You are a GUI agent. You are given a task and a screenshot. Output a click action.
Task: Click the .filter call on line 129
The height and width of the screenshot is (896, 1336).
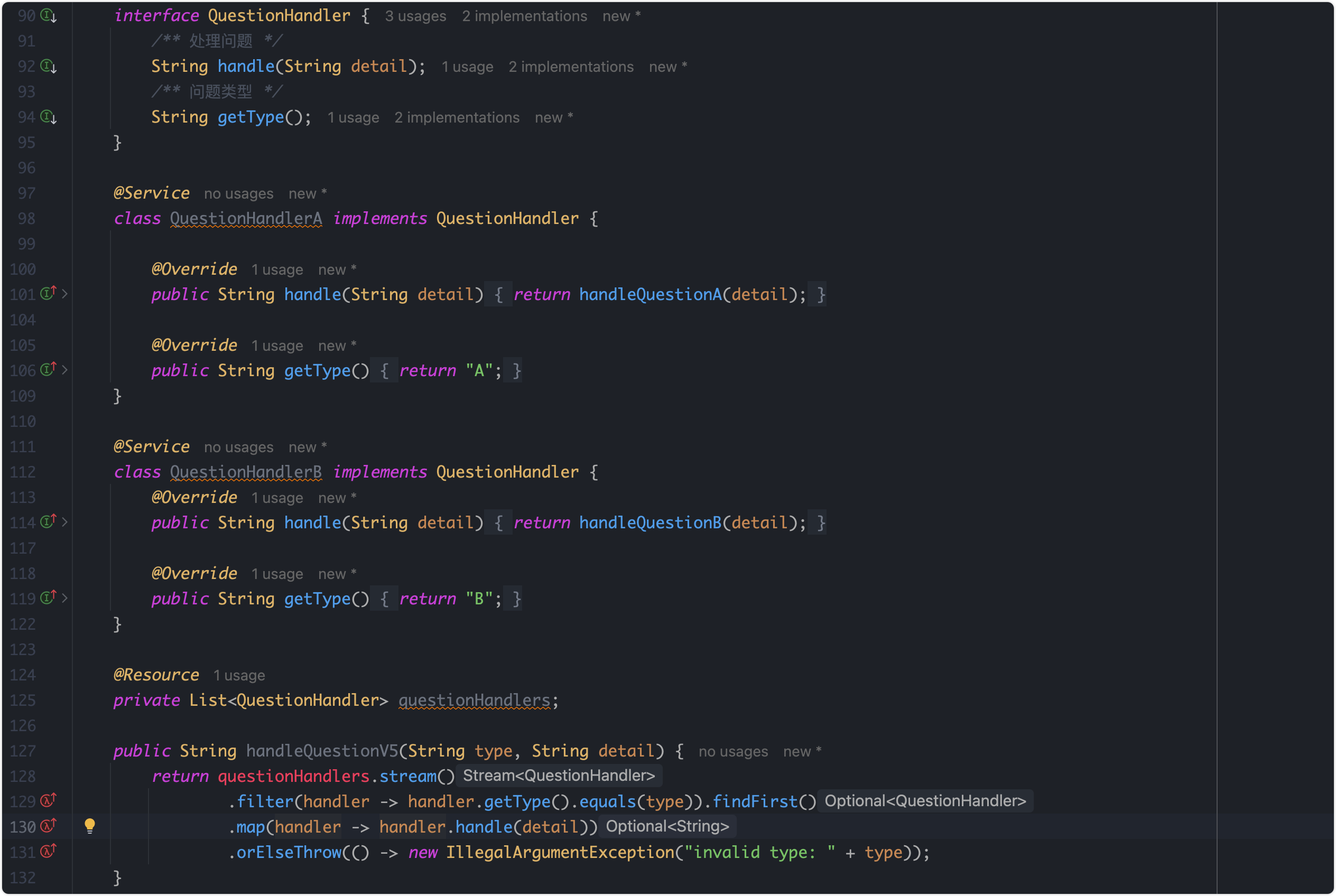pyautogui.click(x=265, y=801)
